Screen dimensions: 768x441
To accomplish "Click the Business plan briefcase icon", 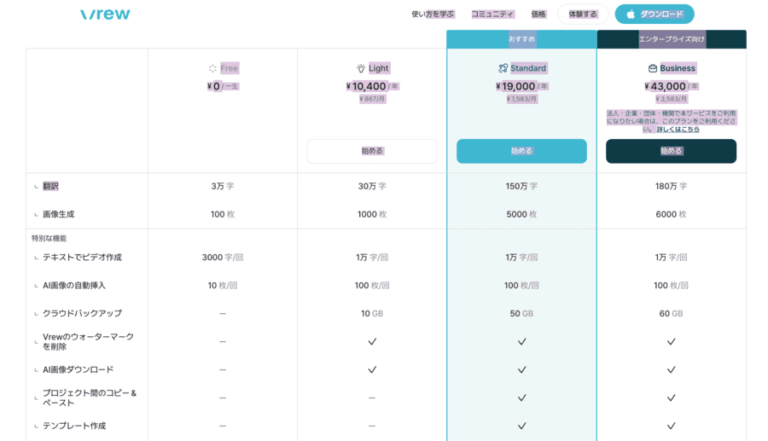I will coord(652,68).
